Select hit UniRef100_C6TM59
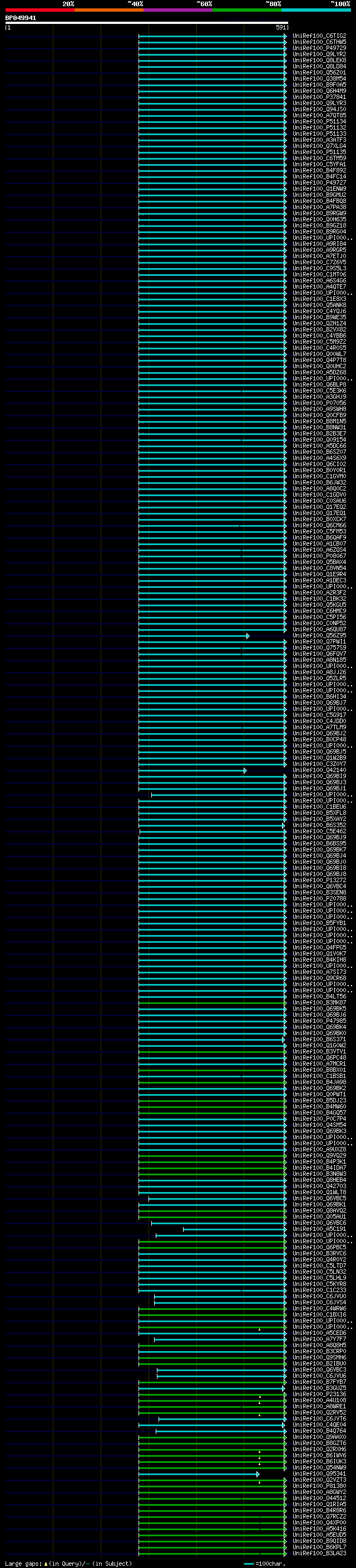This screenshot has height=1568, width=356. click(x=319, y=159)
